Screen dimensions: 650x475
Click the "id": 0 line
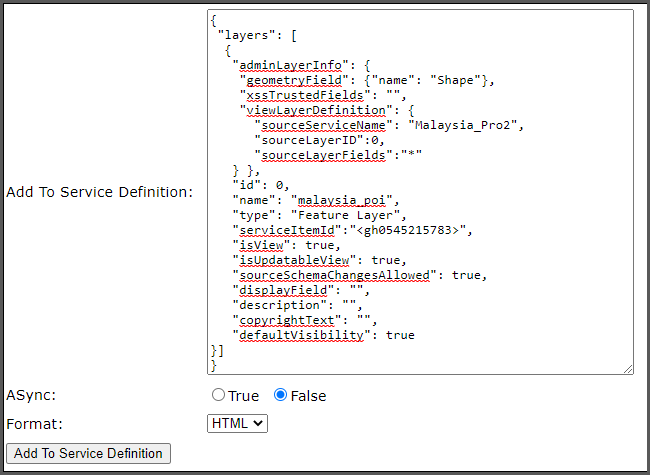tap(261, 185)
